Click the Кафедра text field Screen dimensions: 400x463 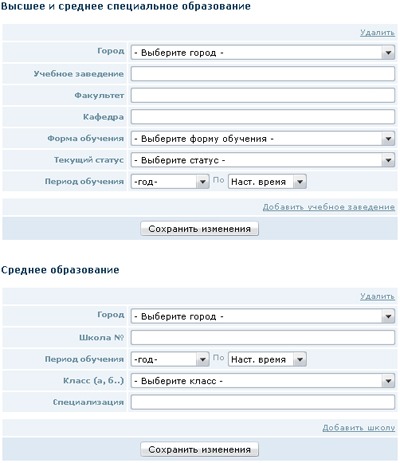pos(263,117)
